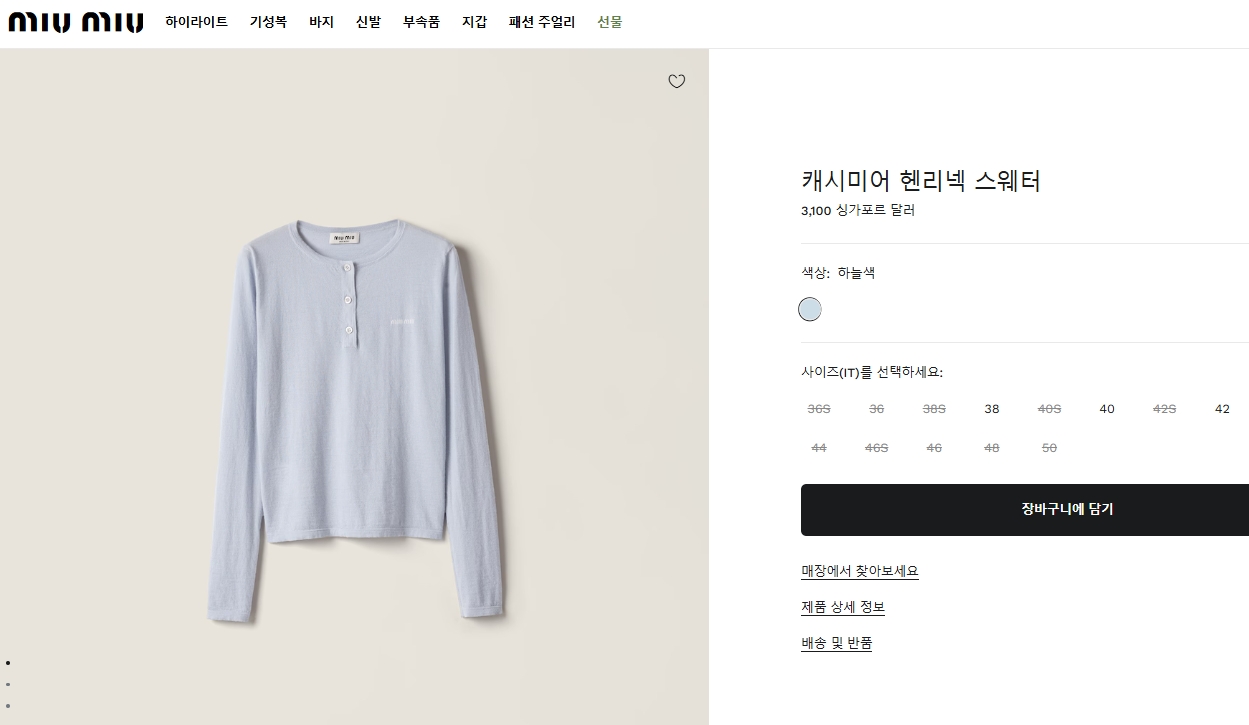This screenshot has width=1249, height=725.
Task: Open the 패션 주얼리 menu
Action: pyautogui.click(x=542, y=22)
